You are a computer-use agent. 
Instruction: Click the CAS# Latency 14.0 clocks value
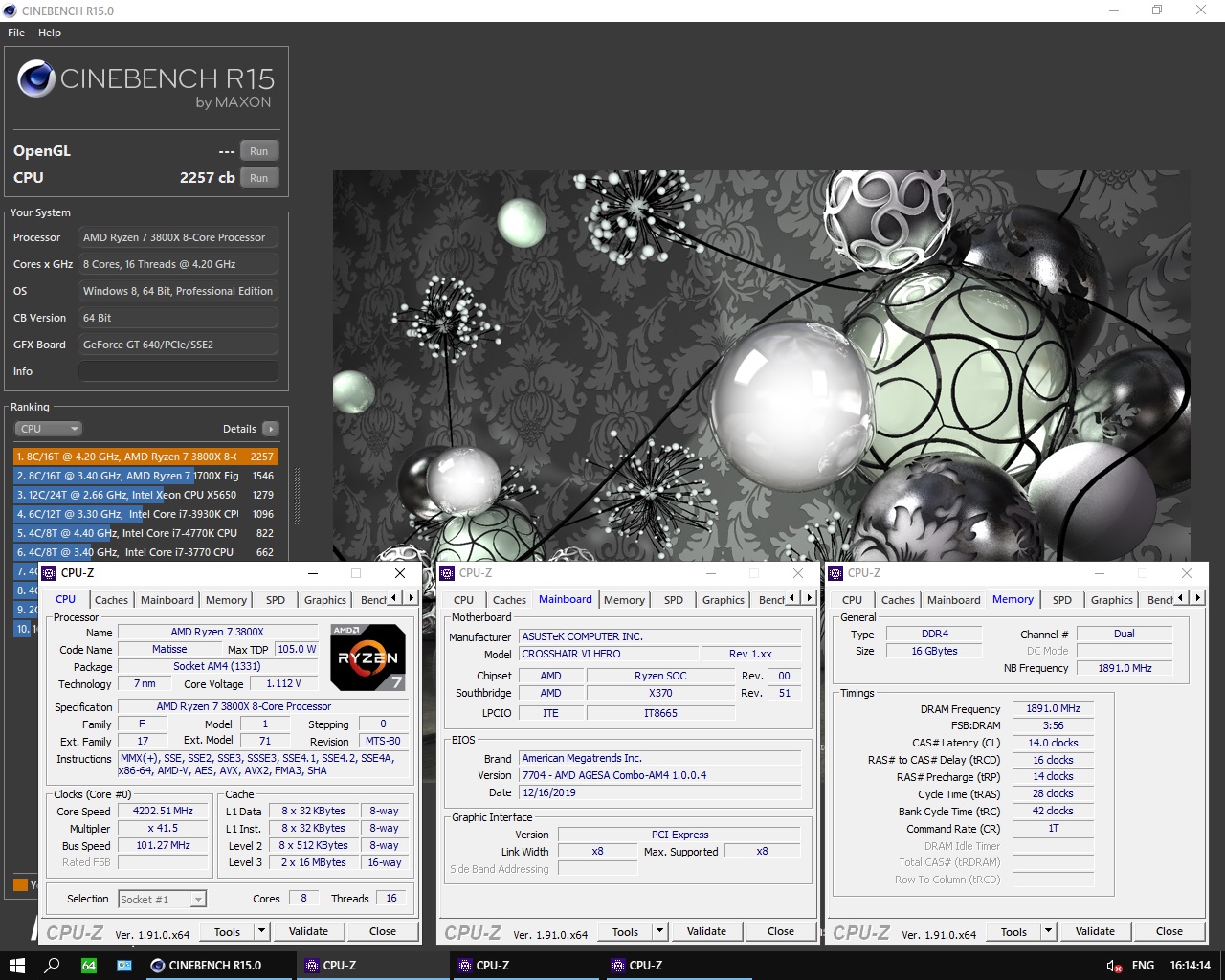pyautogui.click(x=1053, y=743)
